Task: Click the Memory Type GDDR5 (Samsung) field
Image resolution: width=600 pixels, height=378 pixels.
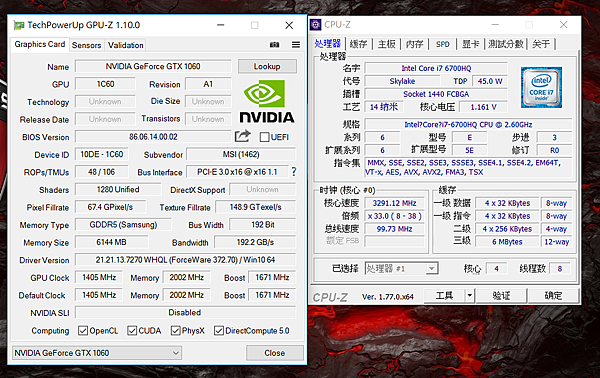Action: [x=123, y=225]
